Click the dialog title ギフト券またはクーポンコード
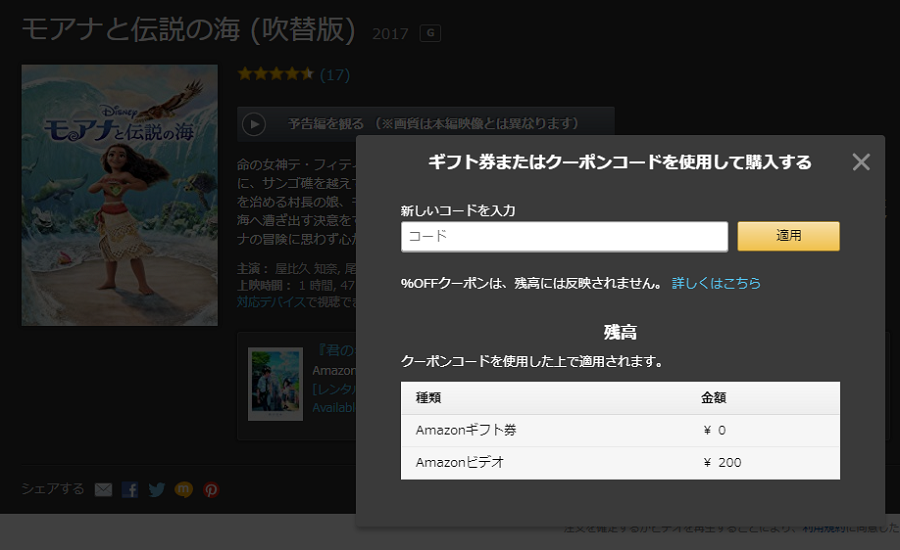The width and height of the screenshot is (900, 550). [x=620, y=162]
